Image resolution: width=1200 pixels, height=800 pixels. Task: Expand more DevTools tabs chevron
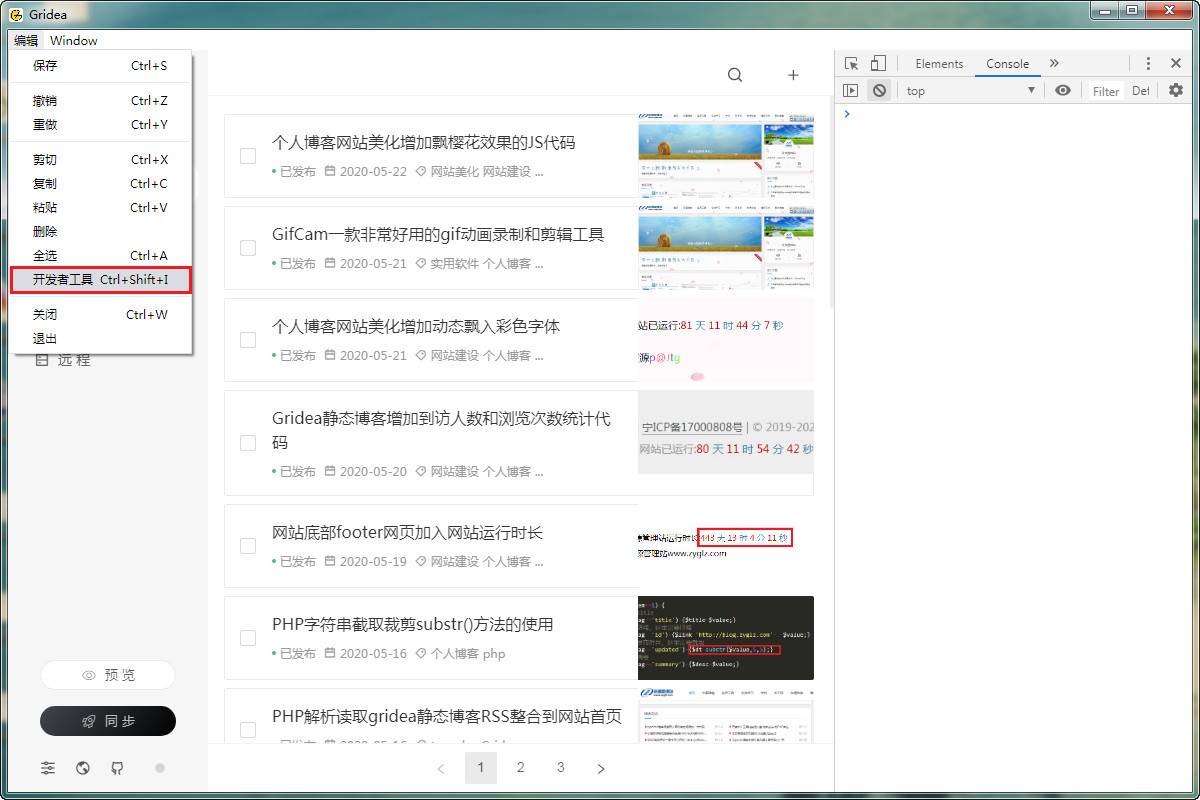(x=1054, y=63)
